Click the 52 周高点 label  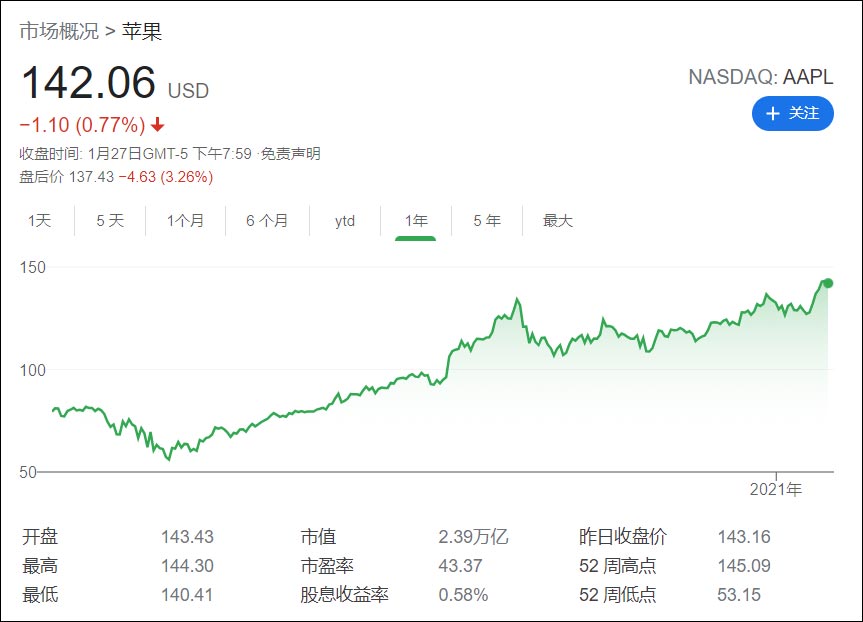pyautogui.click(x=618, y=566)
